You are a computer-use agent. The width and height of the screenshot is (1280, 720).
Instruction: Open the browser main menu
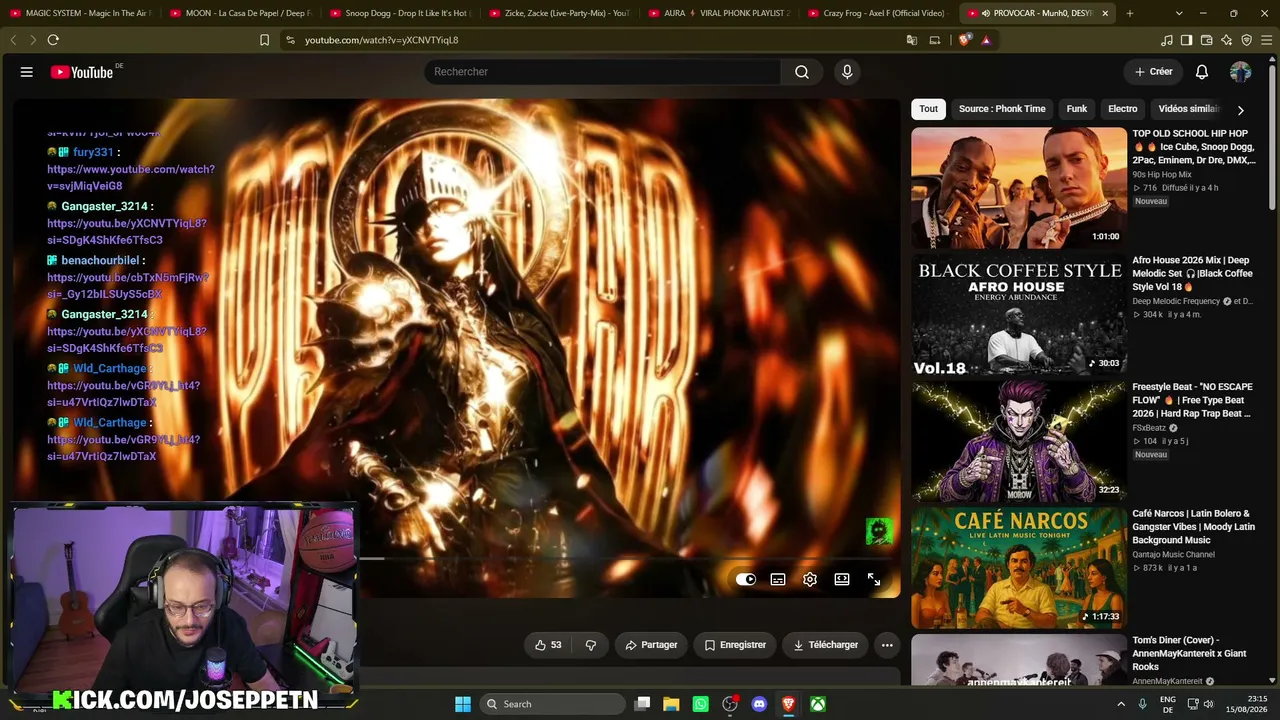tap(1266, 40)
